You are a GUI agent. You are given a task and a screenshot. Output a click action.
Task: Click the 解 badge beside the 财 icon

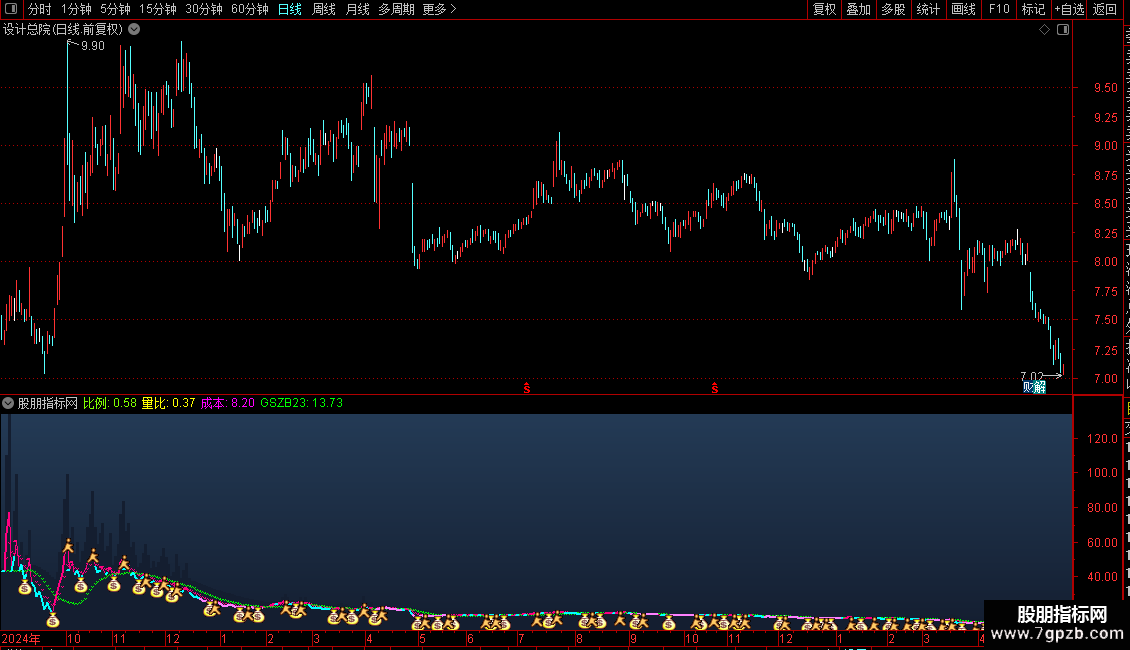tap(1040, 388)
